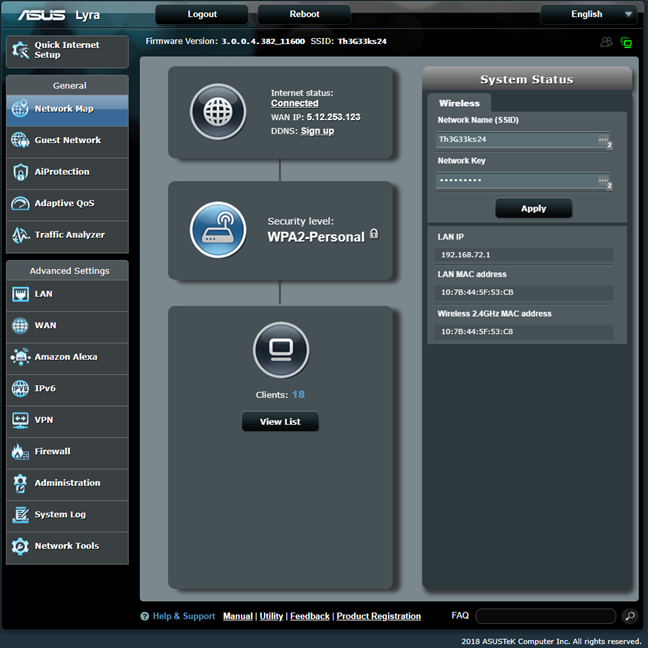This screenshot has width=648, height=648.
Task: Open the Firewall settings page
Action: click(x=67, y=451)
